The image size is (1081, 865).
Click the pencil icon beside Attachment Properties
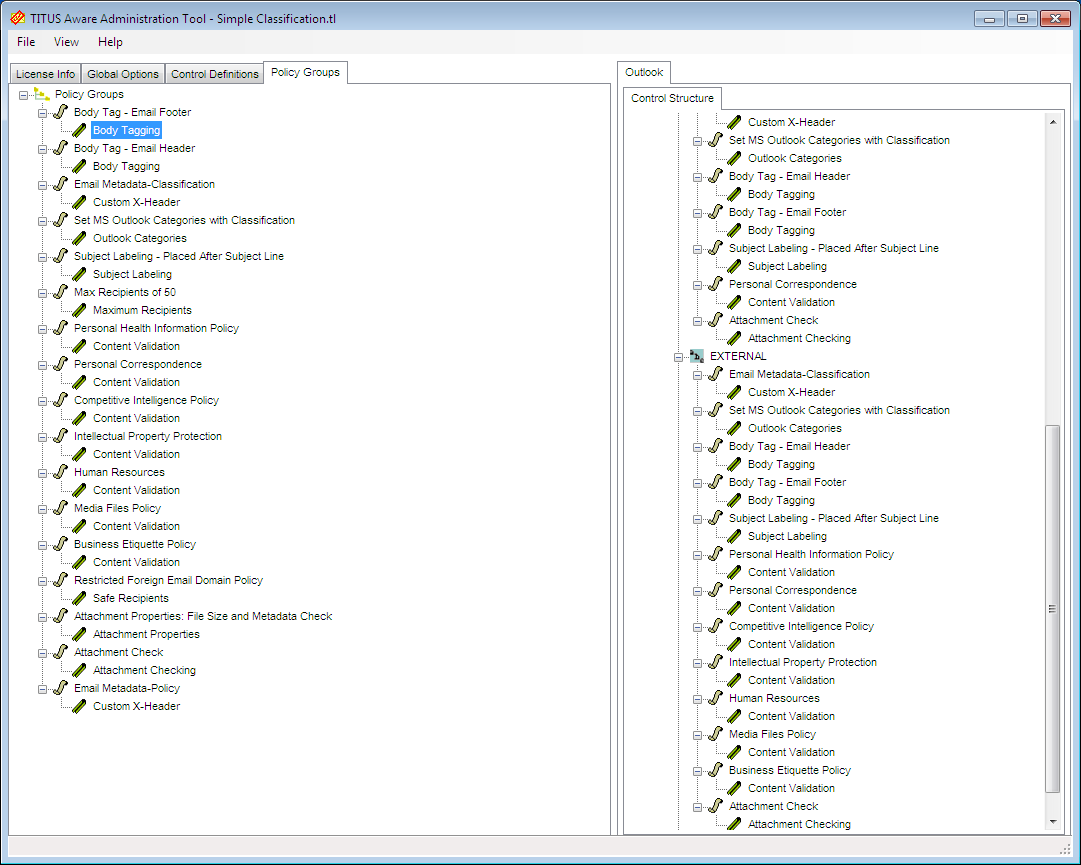[x=79, y=634]
